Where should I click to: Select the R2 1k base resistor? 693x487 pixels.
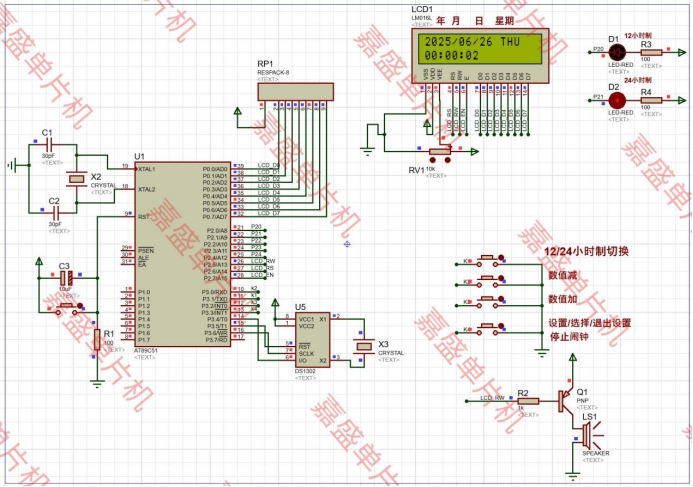[528, 401]
